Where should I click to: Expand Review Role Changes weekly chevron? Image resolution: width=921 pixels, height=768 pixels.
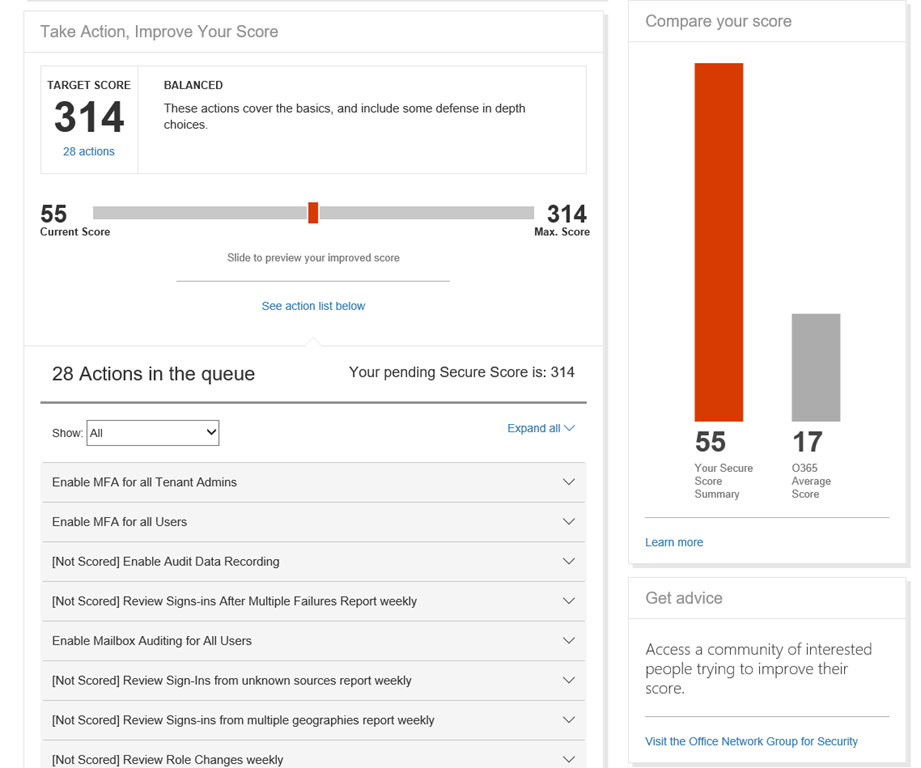click(x=568, y=759)
